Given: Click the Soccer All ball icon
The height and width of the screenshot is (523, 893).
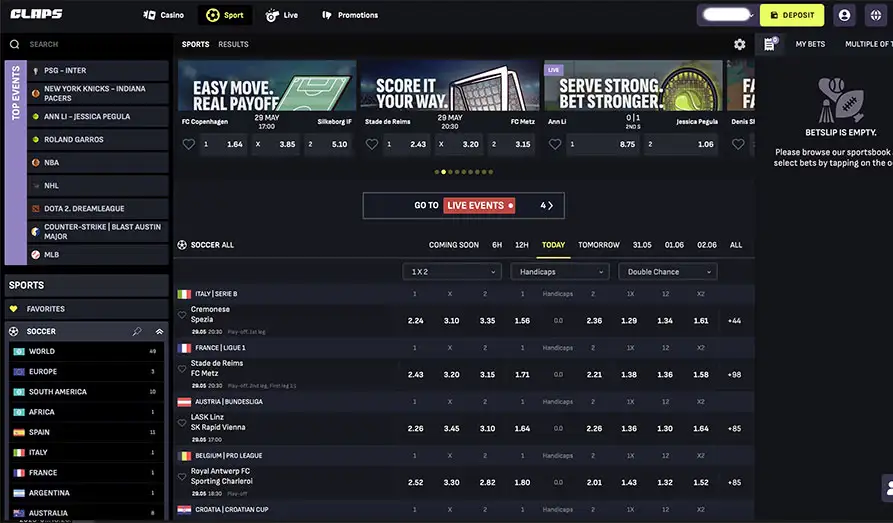Looking at the screenshot, I should 182,244.
